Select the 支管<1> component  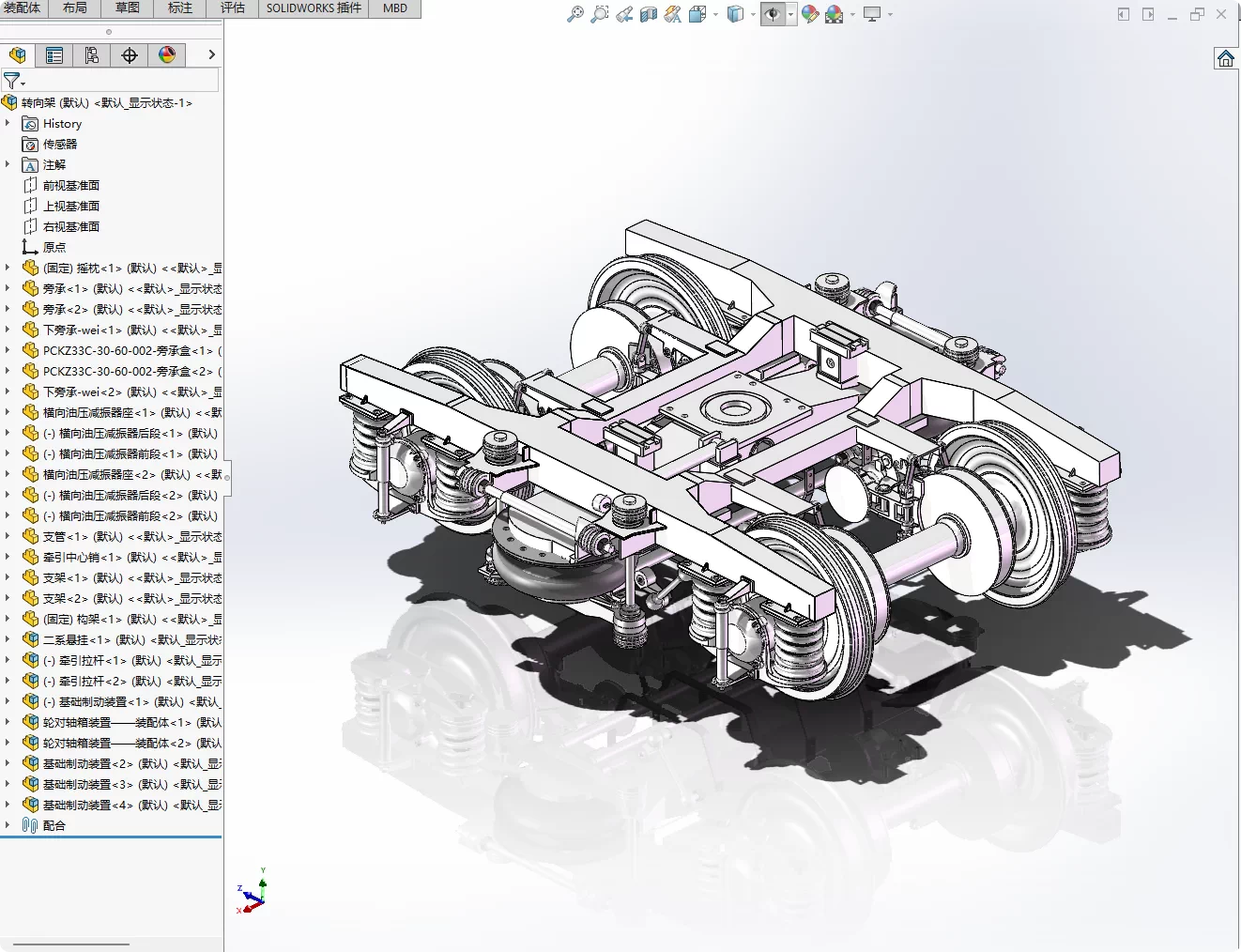pos(122,536)
